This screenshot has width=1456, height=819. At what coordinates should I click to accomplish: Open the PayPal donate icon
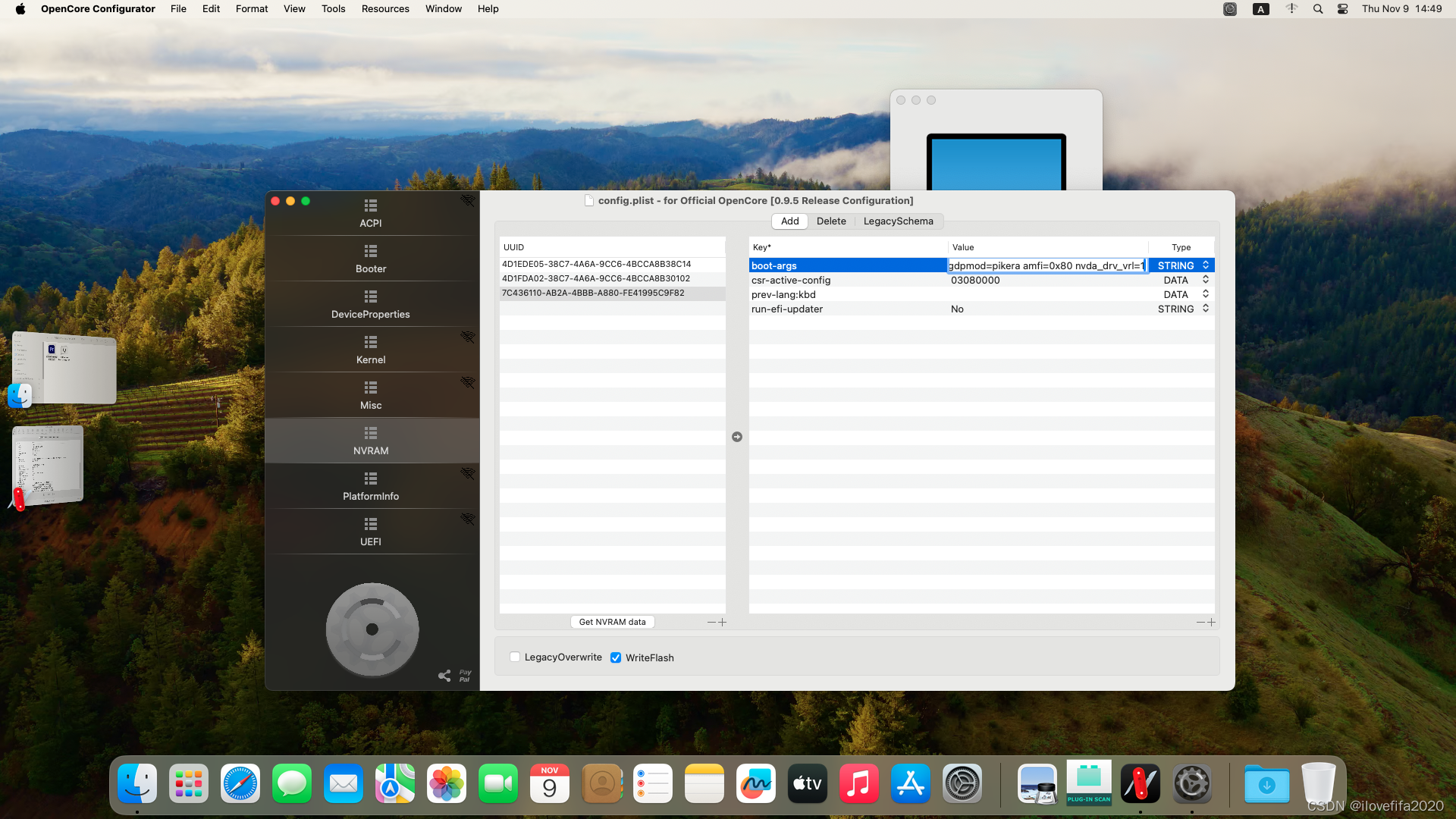[465, 675]
